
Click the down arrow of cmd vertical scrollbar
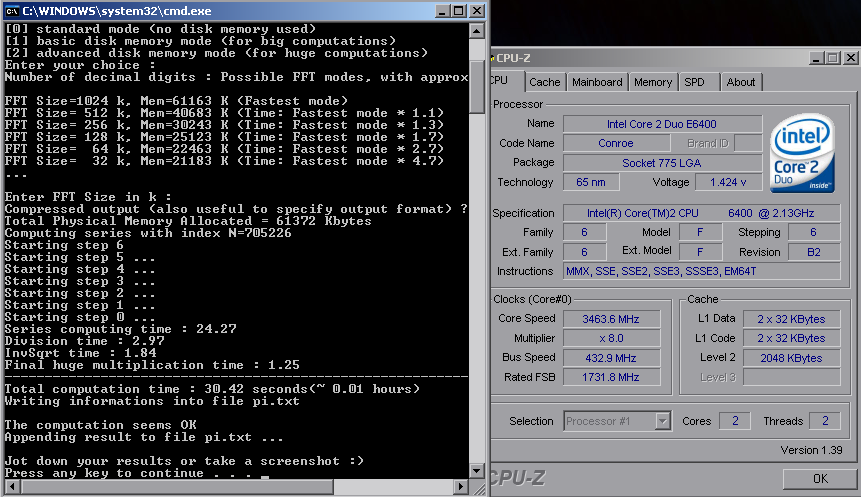[477, 471]
